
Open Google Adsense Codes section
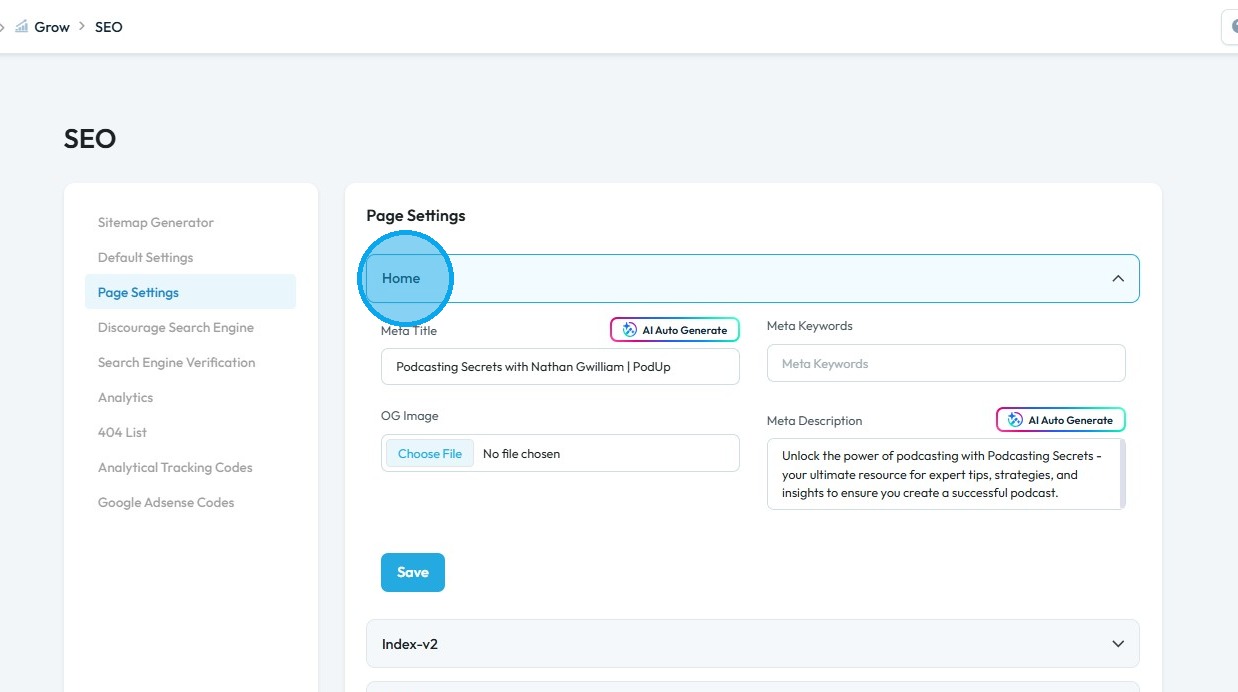tap(166, 502)
